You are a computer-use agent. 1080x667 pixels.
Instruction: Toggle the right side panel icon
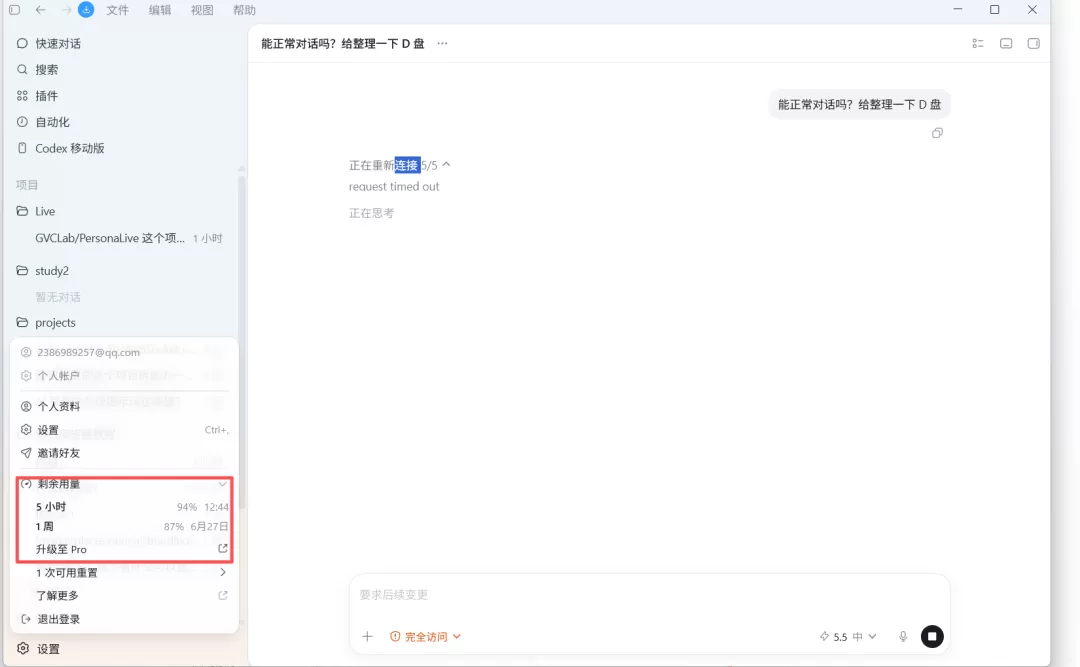(x=1033, y=43)
